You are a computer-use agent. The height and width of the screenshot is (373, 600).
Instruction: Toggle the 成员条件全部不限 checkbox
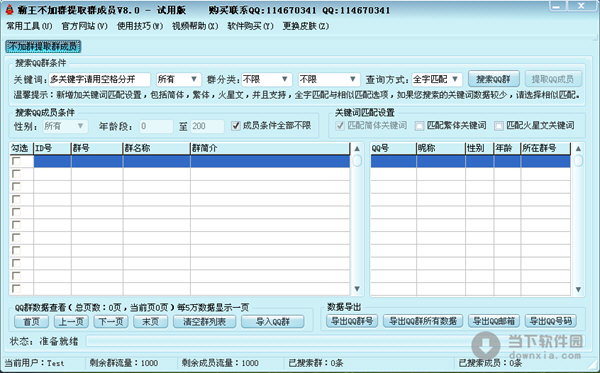(x=236, y=125)
